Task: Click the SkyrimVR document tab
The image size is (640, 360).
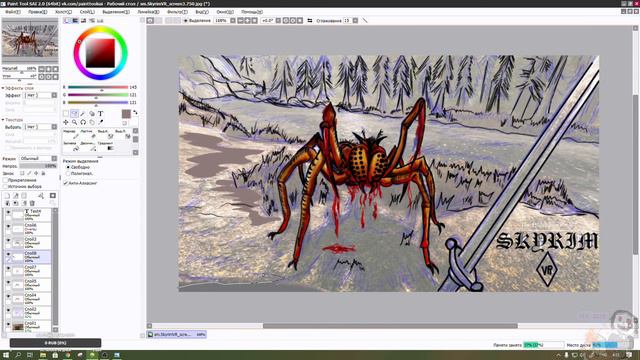Action: [x=177, y=334]
